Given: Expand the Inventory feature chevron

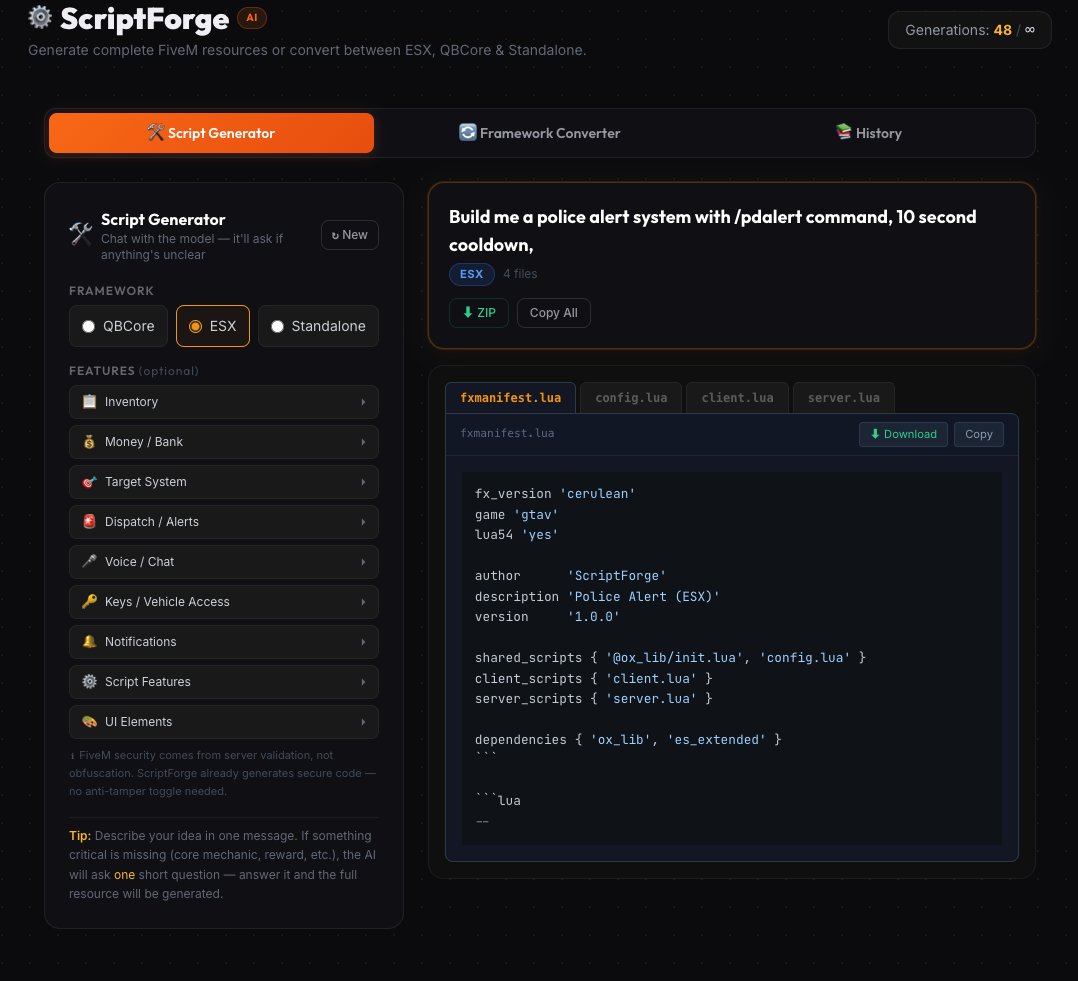Looking at the screenshot, I should click(363, 402).
